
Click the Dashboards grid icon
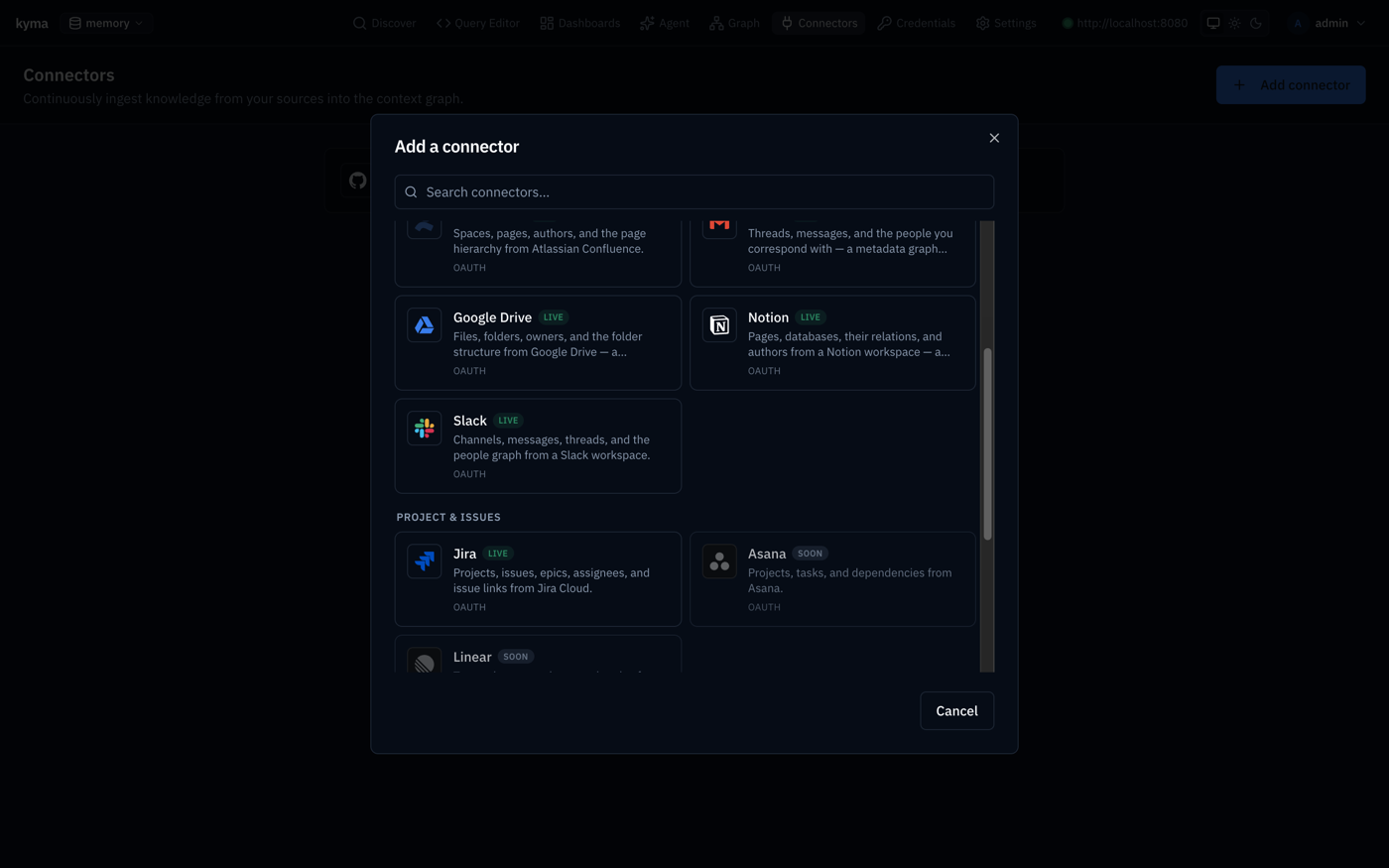coord(547,23)
